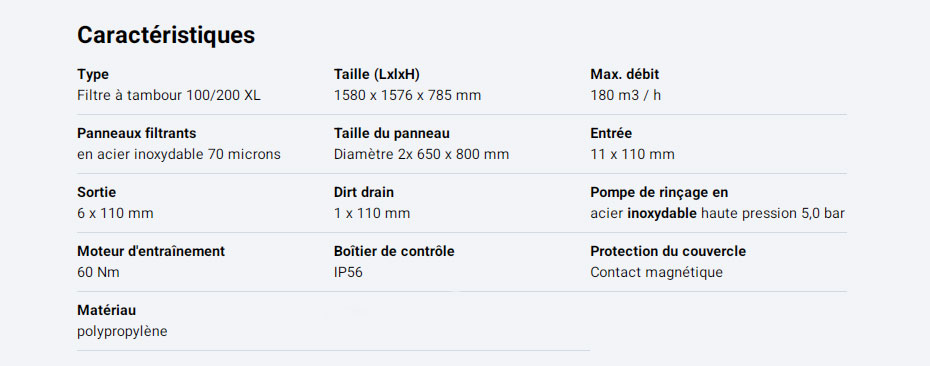This screenshot has height=366, width=930.
Task: Click the polypropylène material value
Action: pos(122,332)
